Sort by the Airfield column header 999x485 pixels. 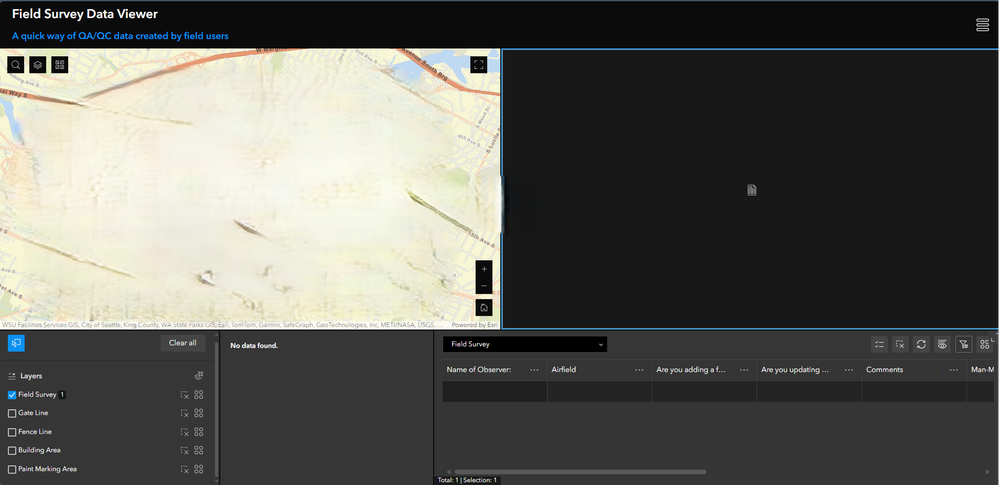(564, 370)
